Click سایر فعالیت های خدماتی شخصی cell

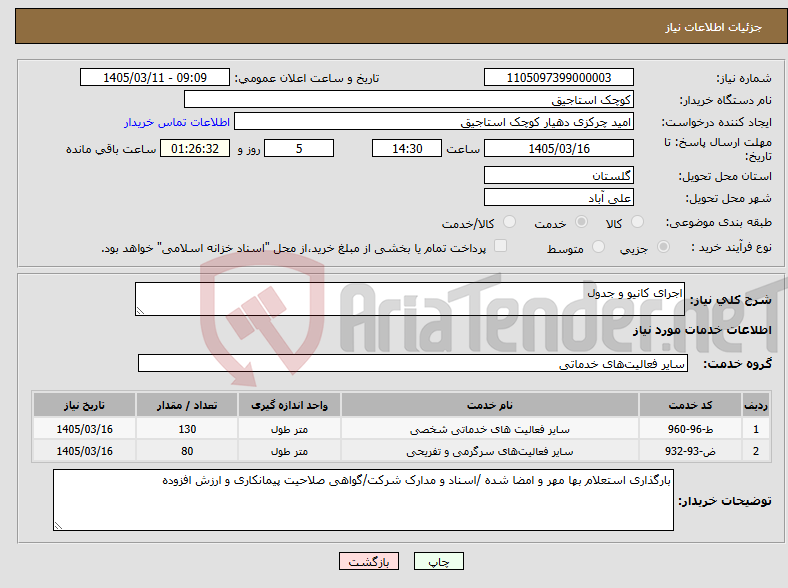(490, 429)
